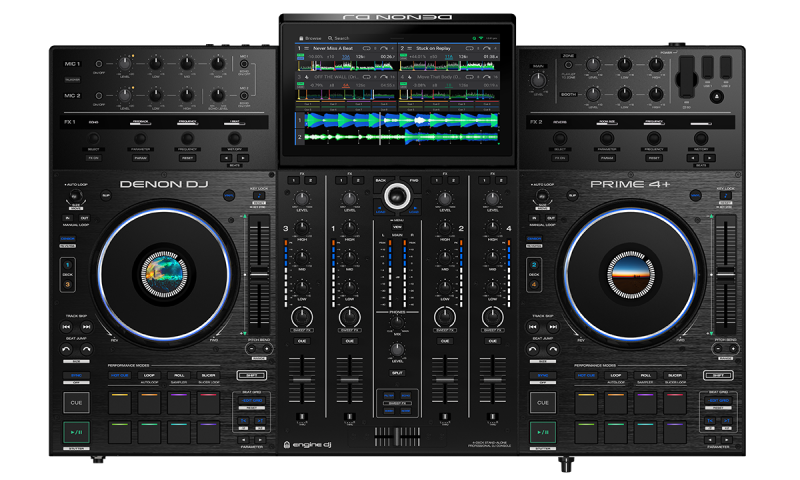Select deck 3 layer button
Image resolution: width=800 pixels, height=480 pixels.
67,284
